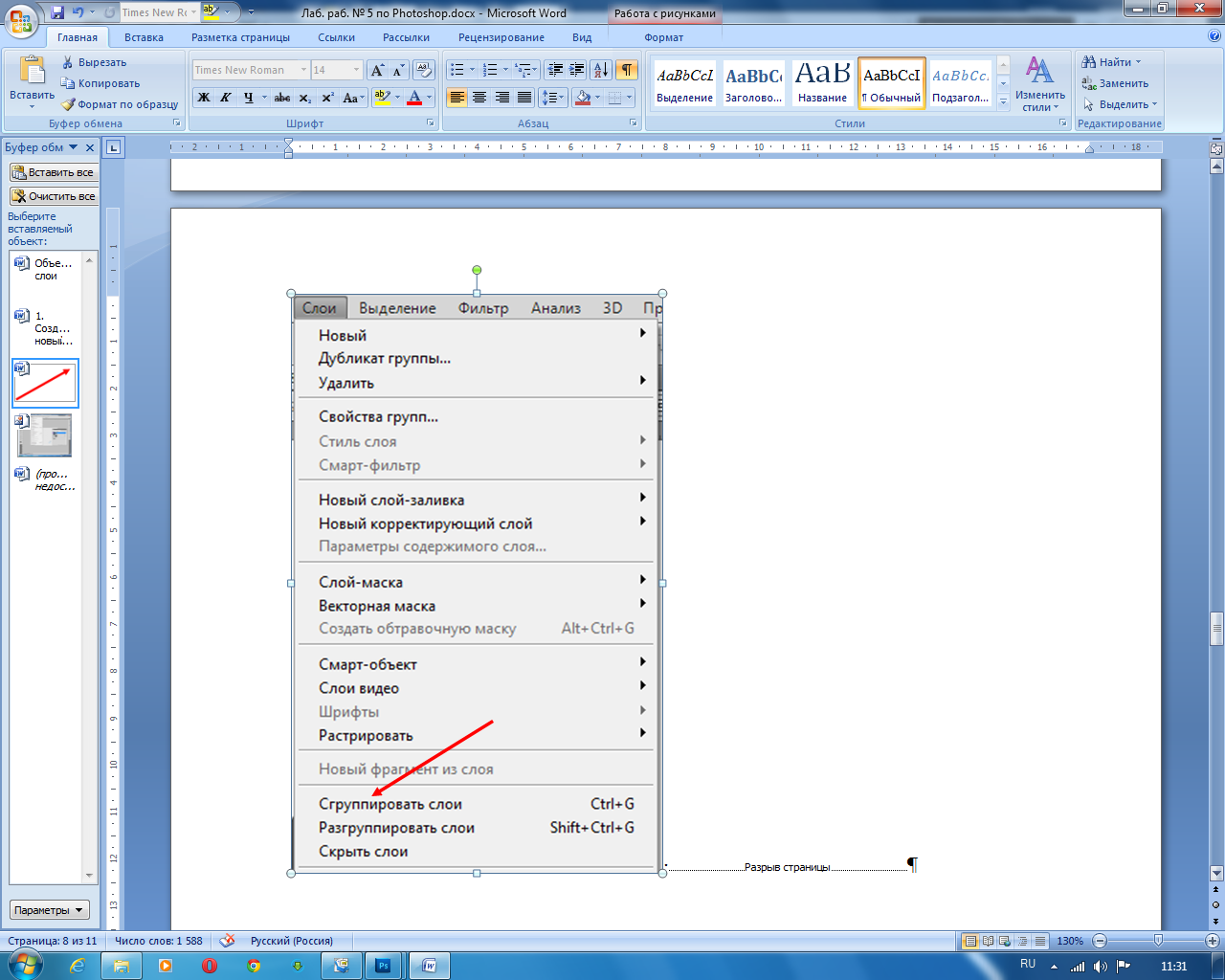Toggle subscript formatting
The width and height of the screenshot is (1225, 980).
point(304,98)
